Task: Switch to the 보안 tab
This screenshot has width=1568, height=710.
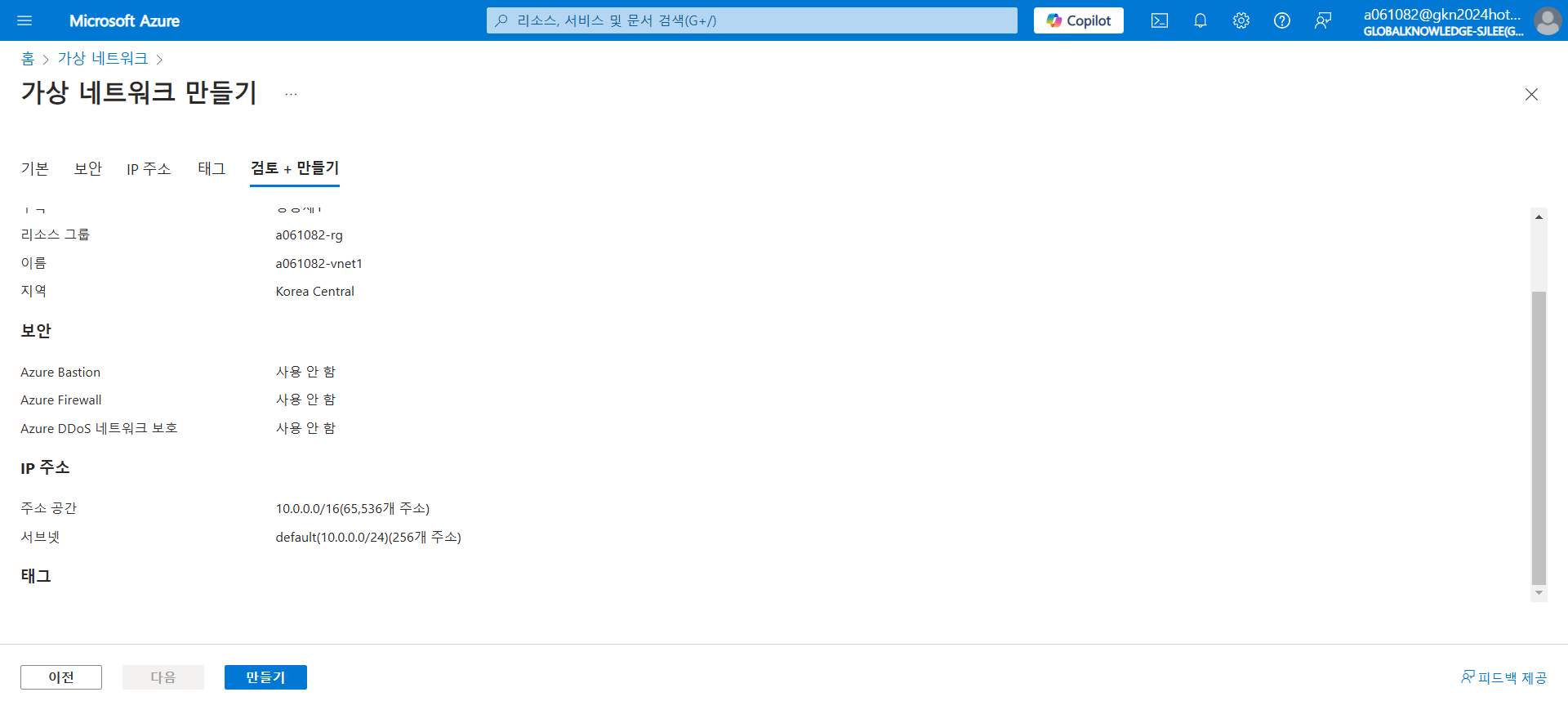Action: tap(88, 168)
